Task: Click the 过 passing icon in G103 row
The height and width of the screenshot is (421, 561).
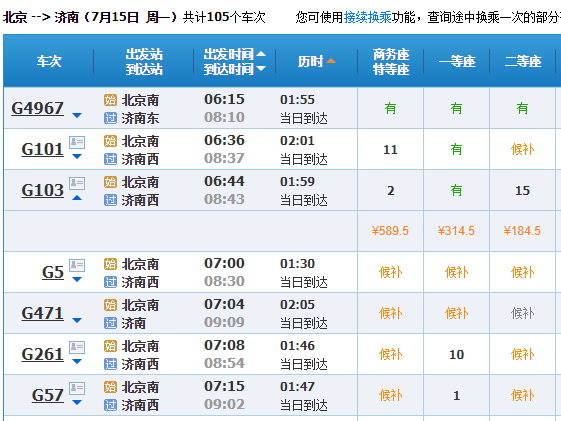Action: tap(110, 200)
